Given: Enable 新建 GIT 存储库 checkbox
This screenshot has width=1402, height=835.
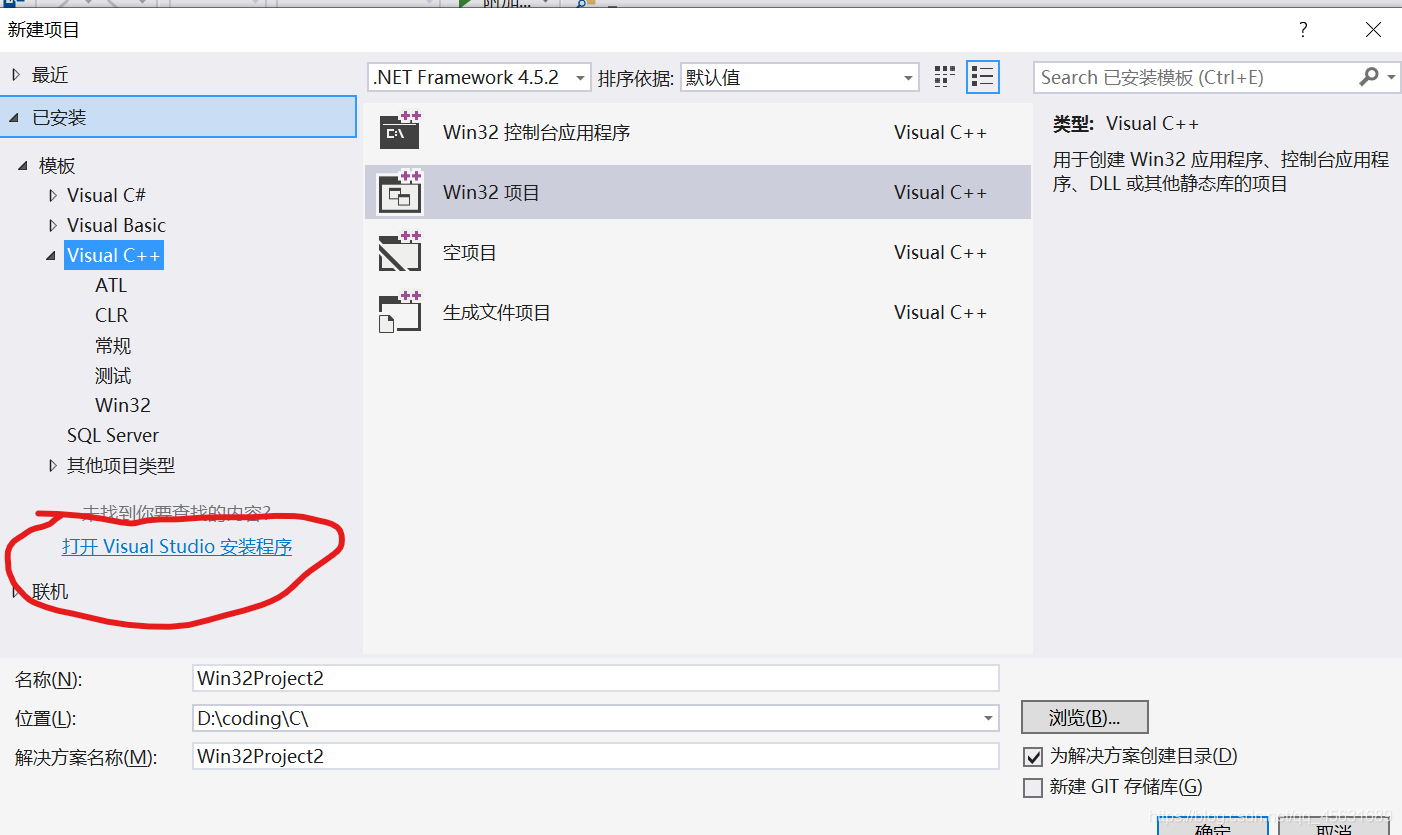Looking at the screenshot, I should tap(1033, 788).
